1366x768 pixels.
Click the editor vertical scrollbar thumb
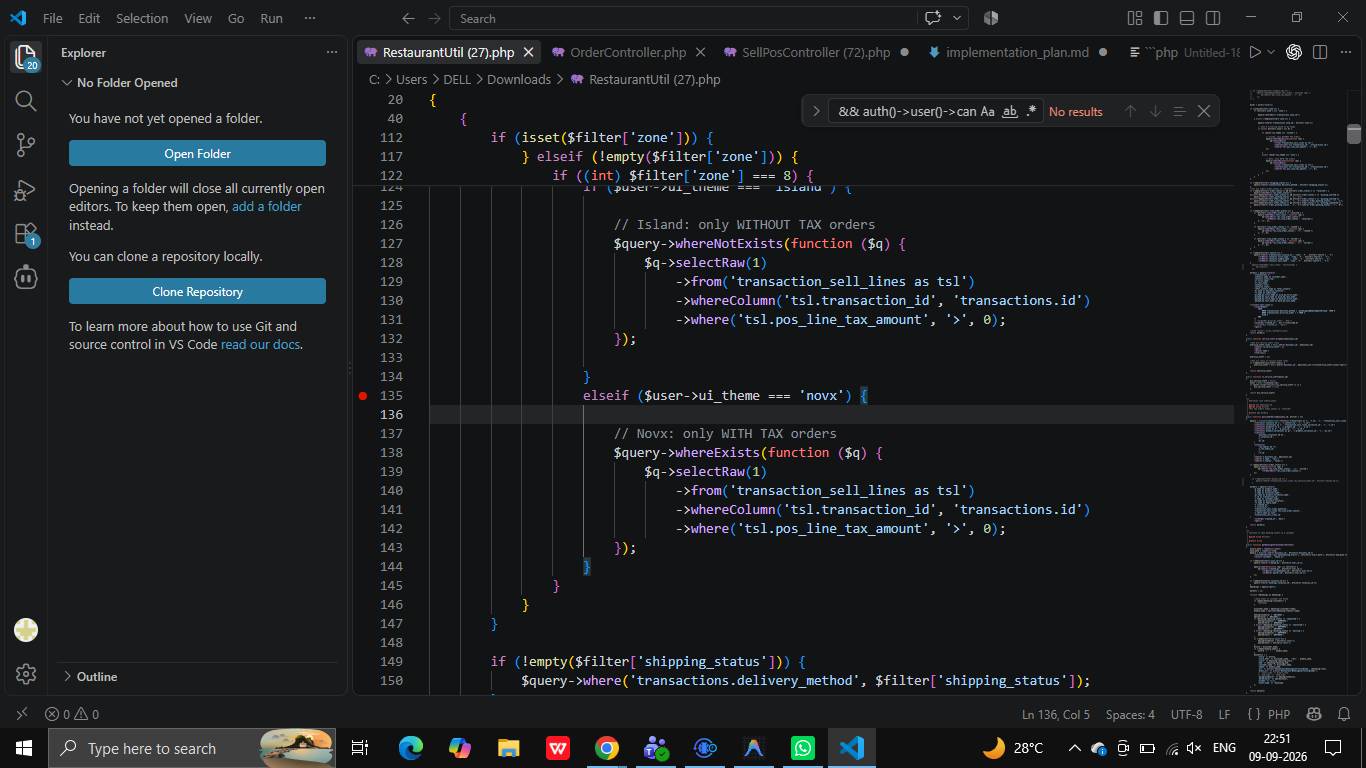click(x=1354, y=134)
